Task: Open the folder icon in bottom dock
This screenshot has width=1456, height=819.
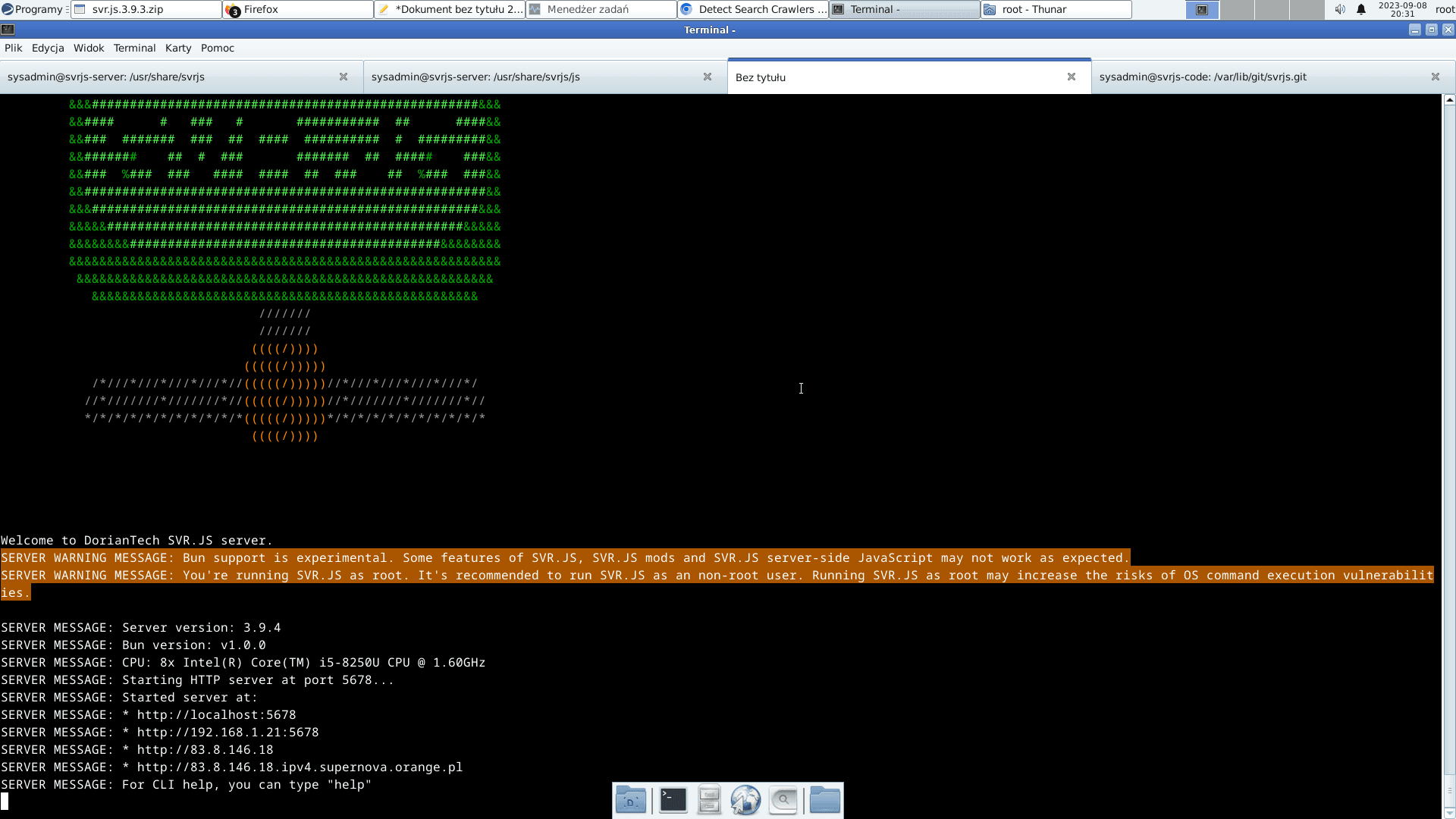Action: point(825,799)
